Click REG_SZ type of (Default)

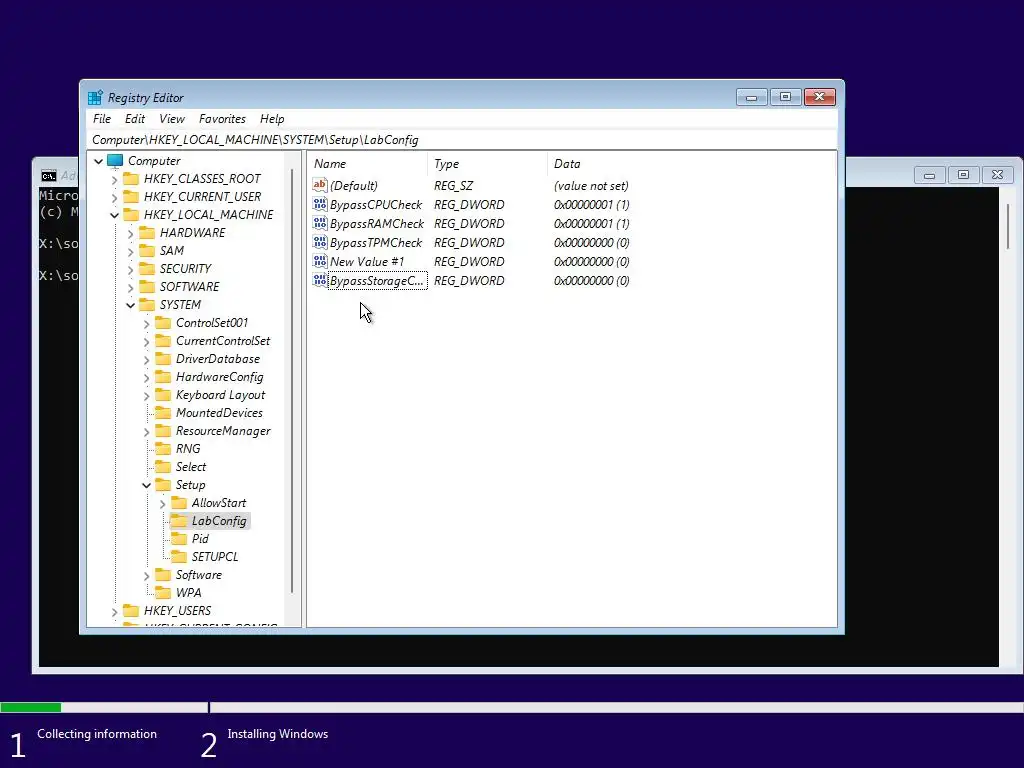453,185
